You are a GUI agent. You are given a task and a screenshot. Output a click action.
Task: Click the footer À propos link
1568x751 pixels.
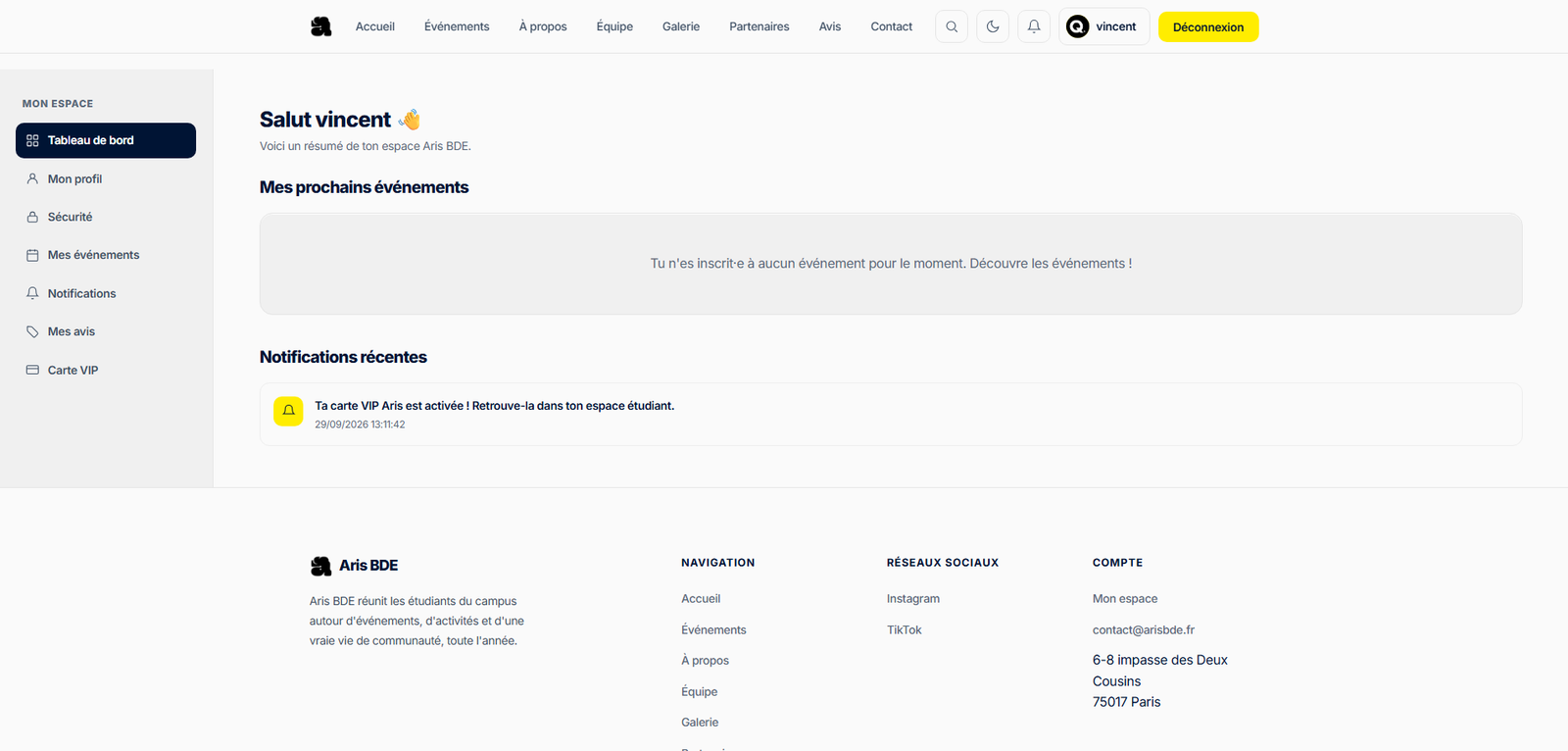(x=705, y=661)
